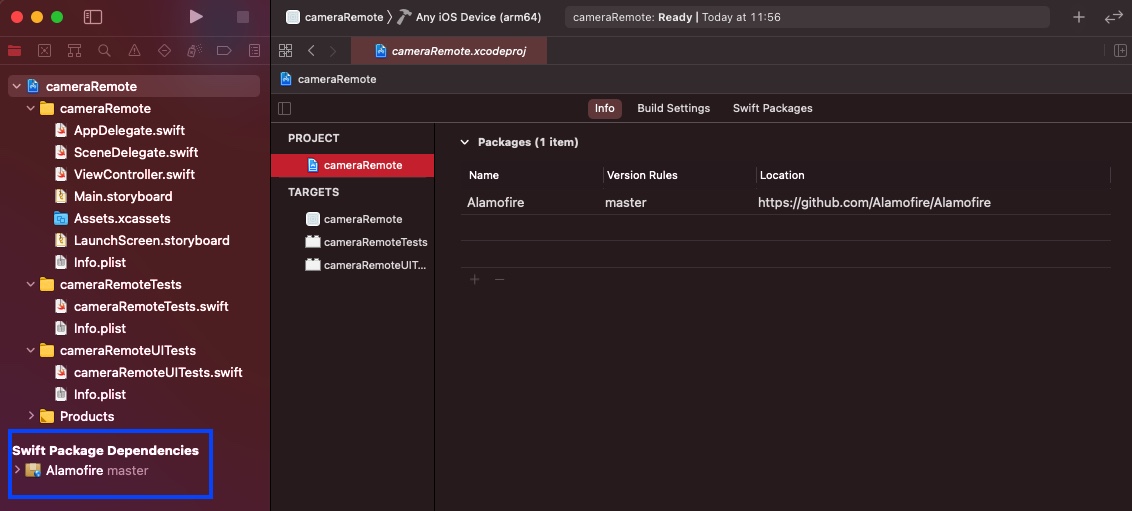Screen dimensions: 1132x511
Task: Toggle the navigator sidebar visibility
Action: [93, 17]
